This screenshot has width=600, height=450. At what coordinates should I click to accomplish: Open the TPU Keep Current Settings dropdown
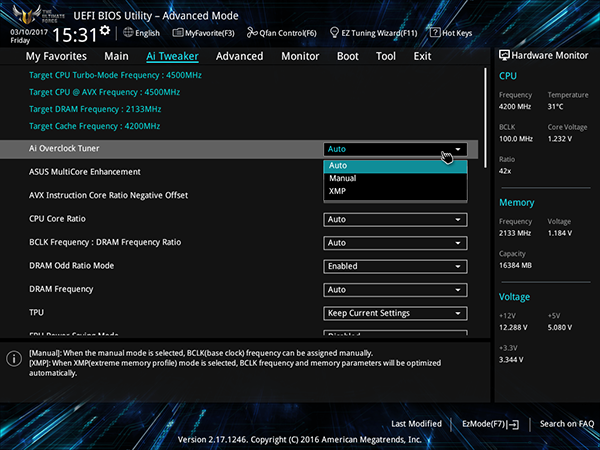point(395,313)
